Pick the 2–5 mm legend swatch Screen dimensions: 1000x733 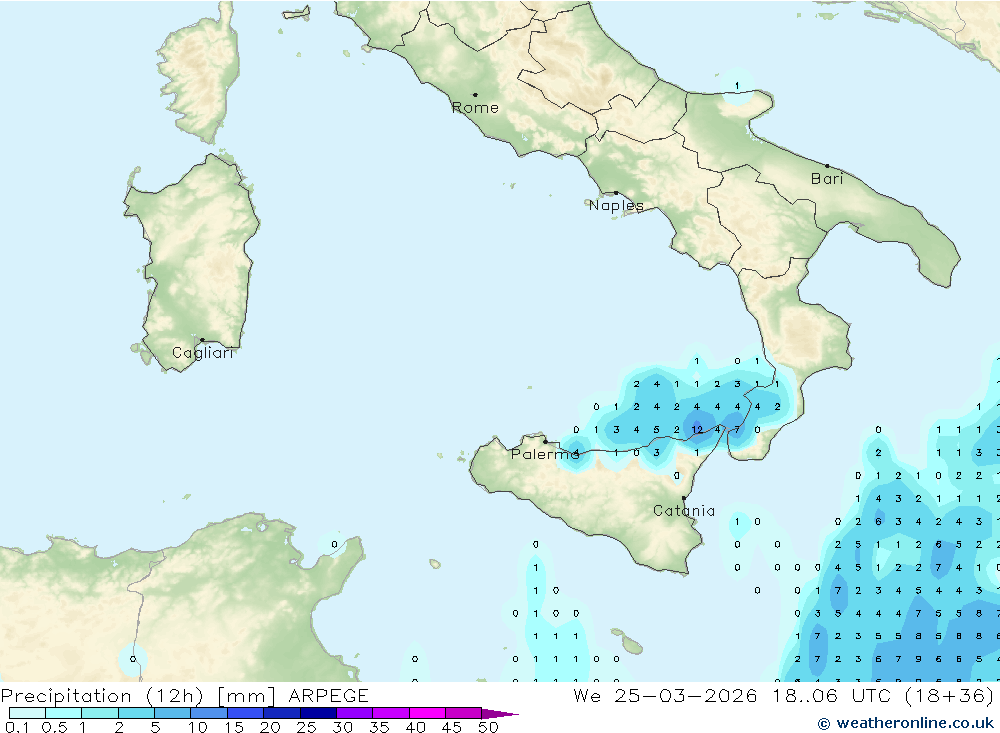(x=136, y=713)
